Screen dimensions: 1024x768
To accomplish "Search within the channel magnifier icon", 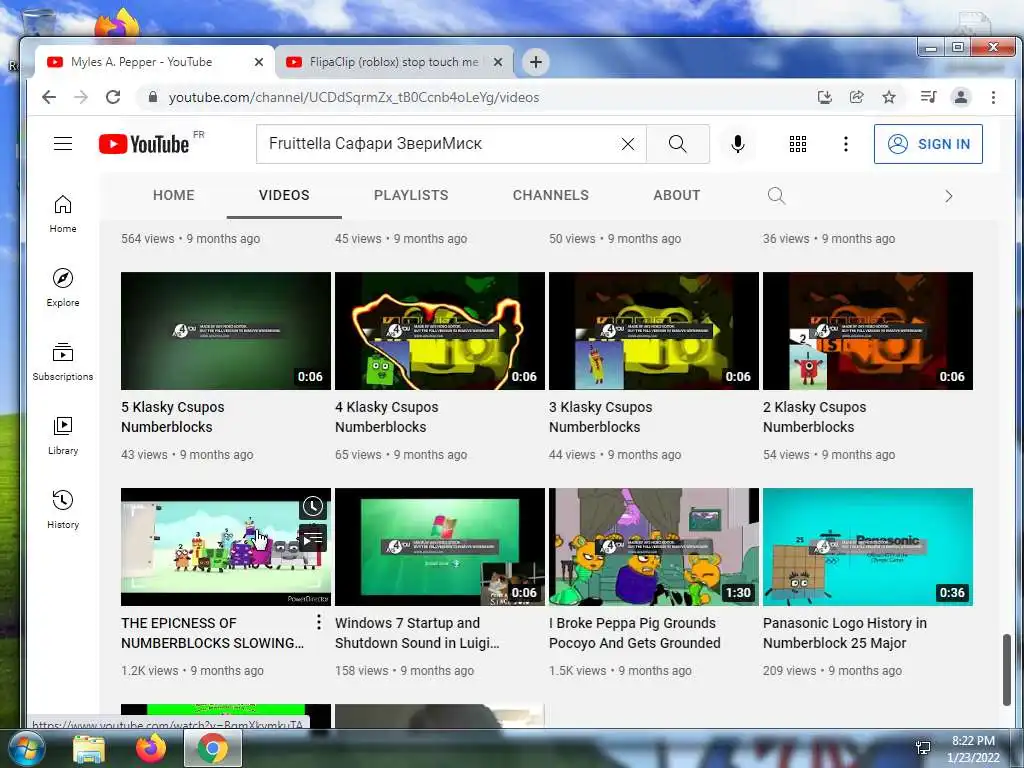I will (x=776, y=195).
